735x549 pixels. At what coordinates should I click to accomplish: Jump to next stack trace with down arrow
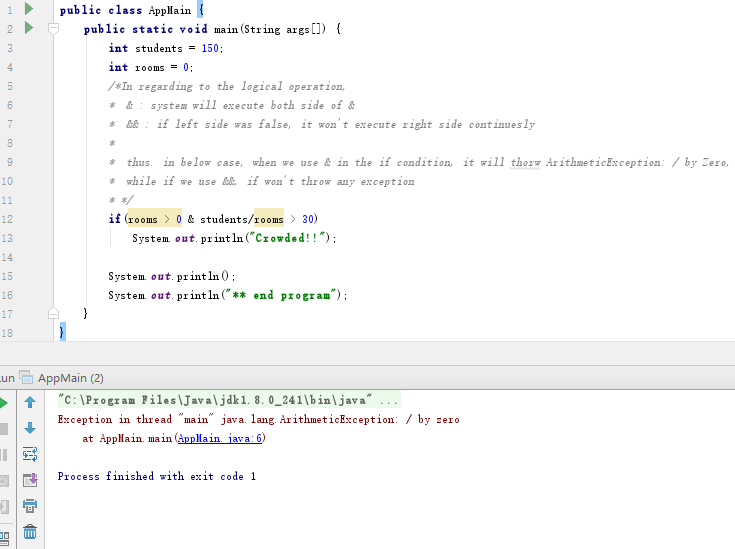coord(30,428)
